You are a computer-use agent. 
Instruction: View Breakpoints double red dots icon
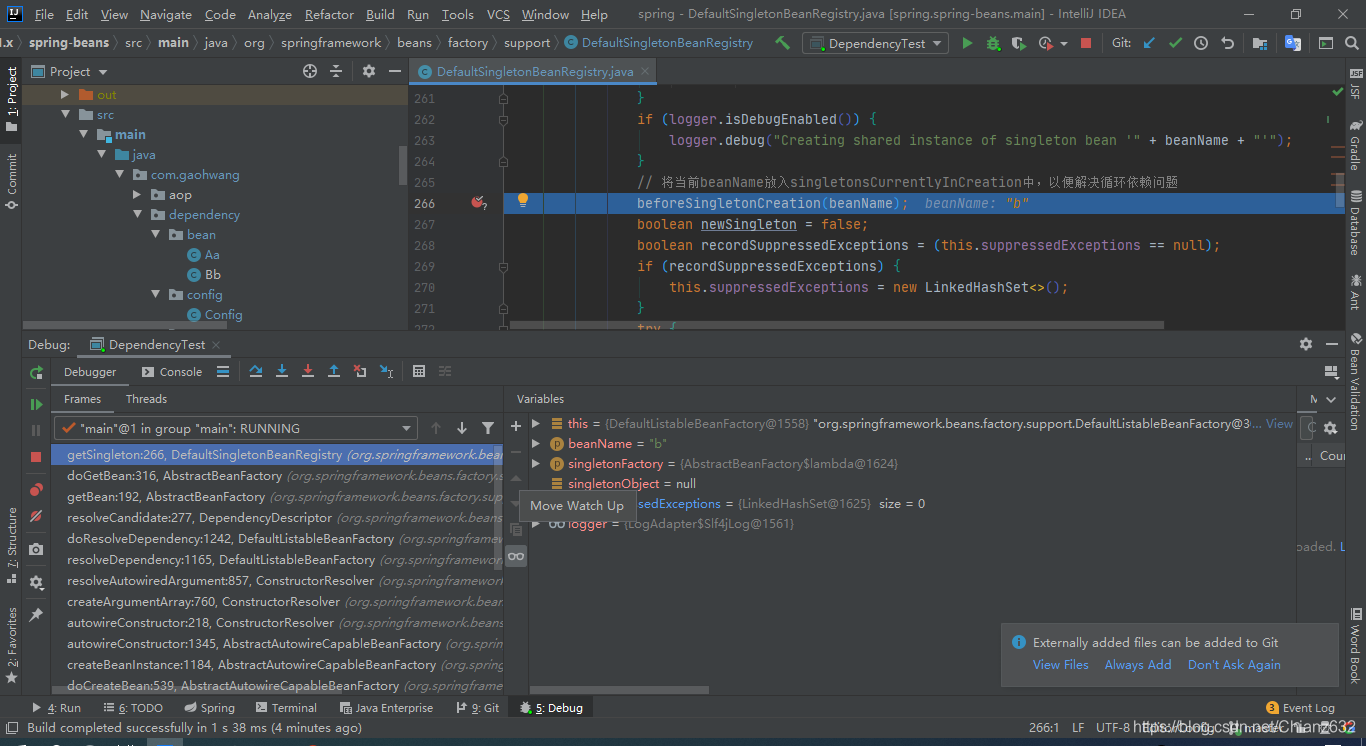click(x=36, y=490)
